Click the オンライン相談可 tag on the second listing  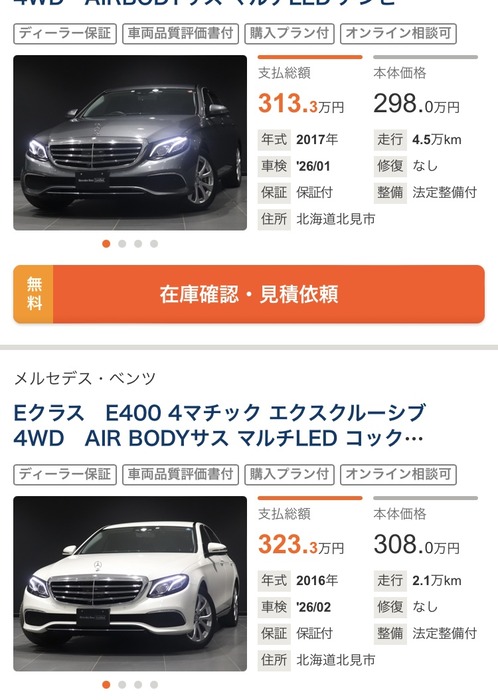pos(398,475)
